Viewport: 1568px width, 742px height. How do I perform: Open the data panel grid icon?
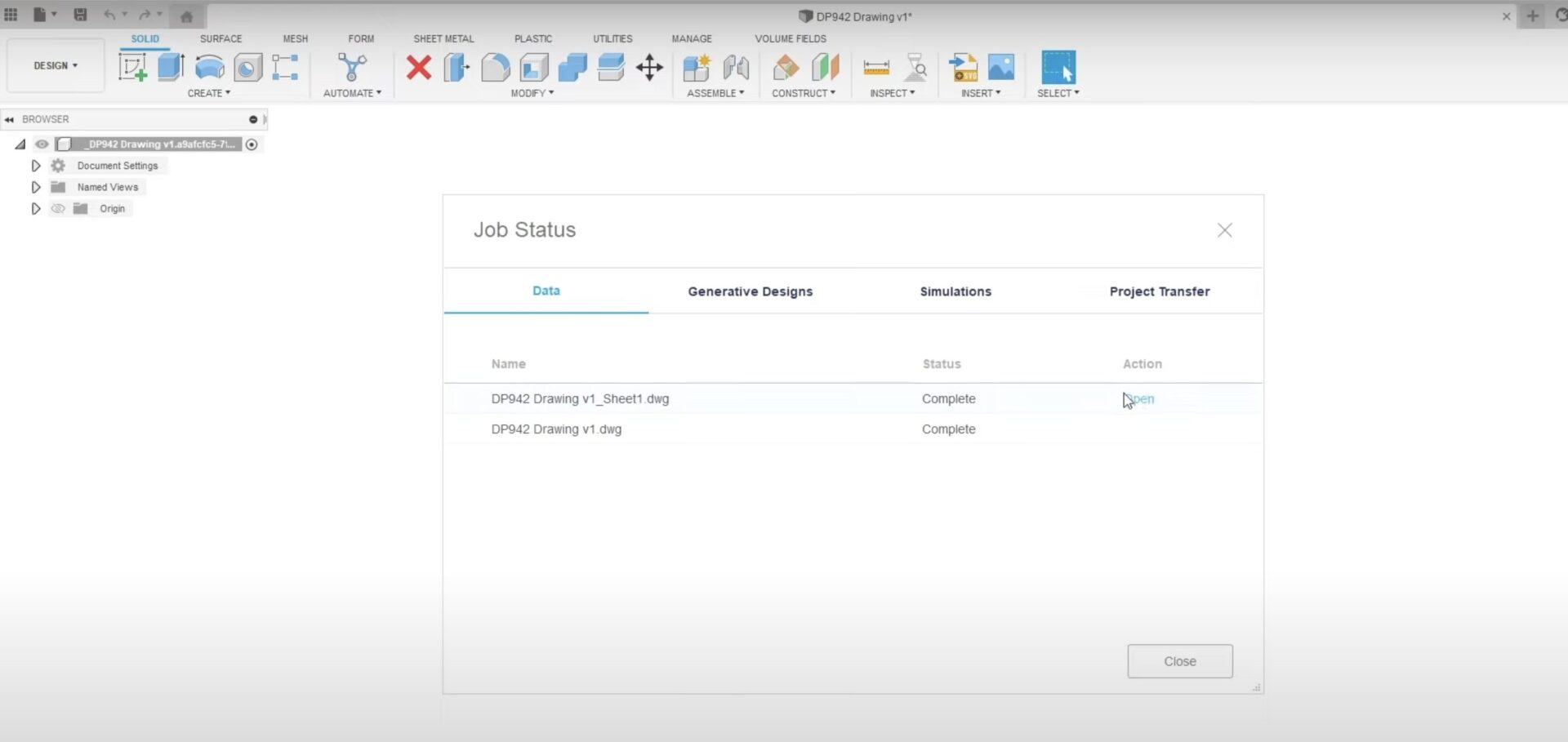pyautogui.click(x=11, y=15)
